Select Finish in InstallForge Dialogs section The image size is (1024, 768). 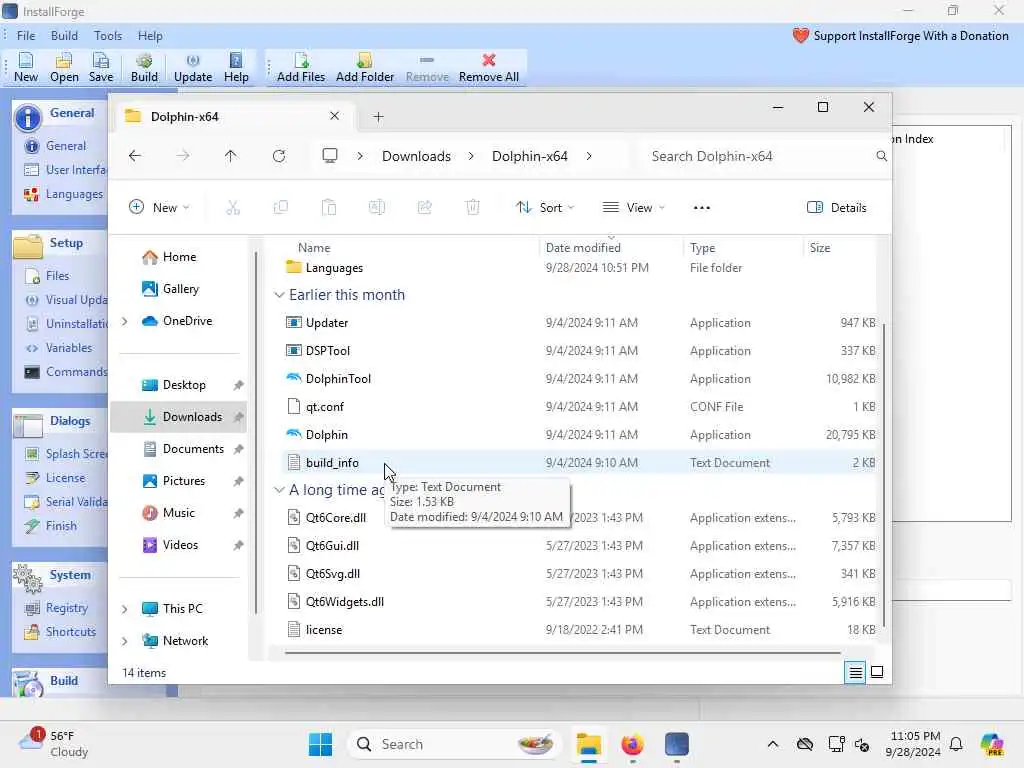[51, 526]
